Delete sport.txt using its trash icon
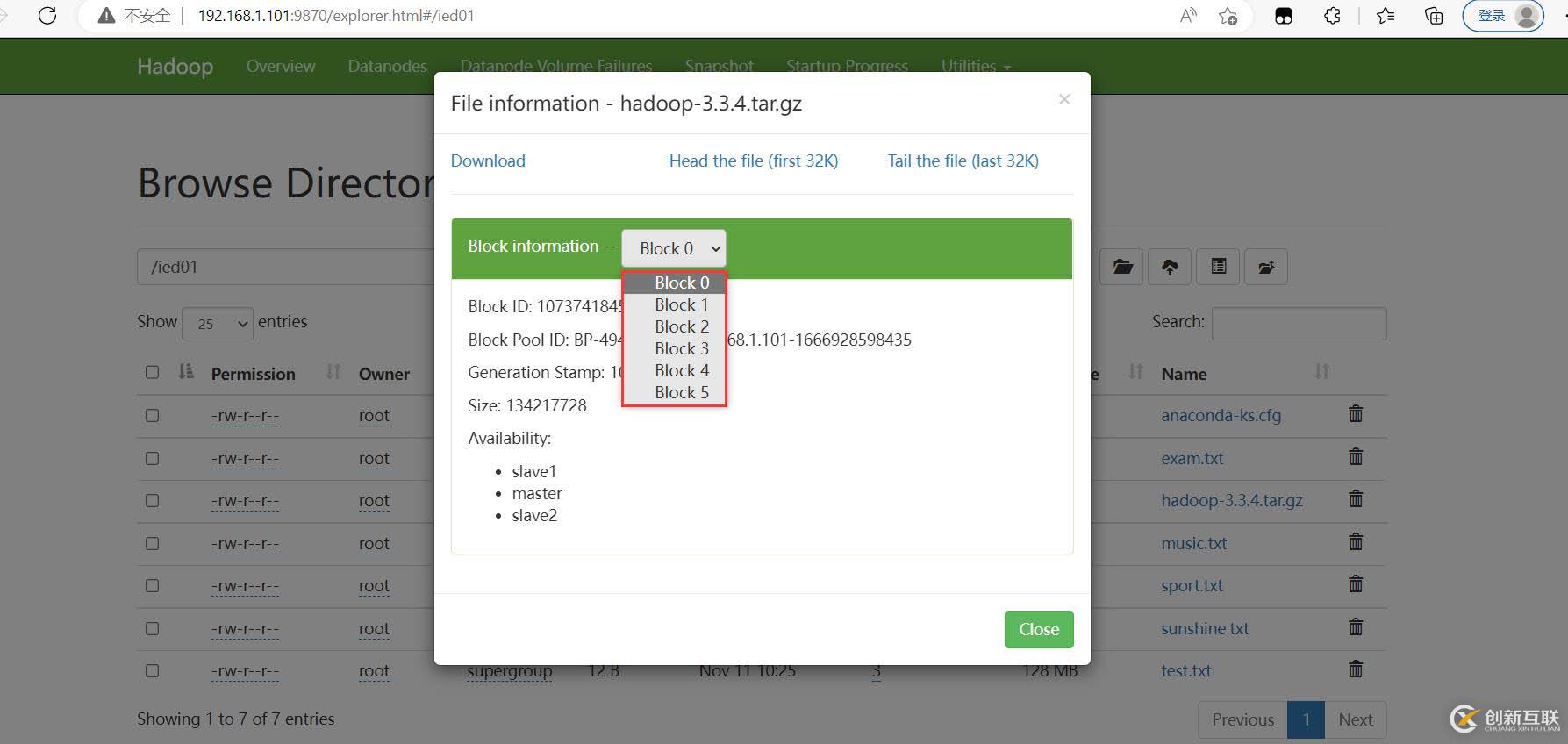This screenshot has width=1568, height=744. (1356, 583)
